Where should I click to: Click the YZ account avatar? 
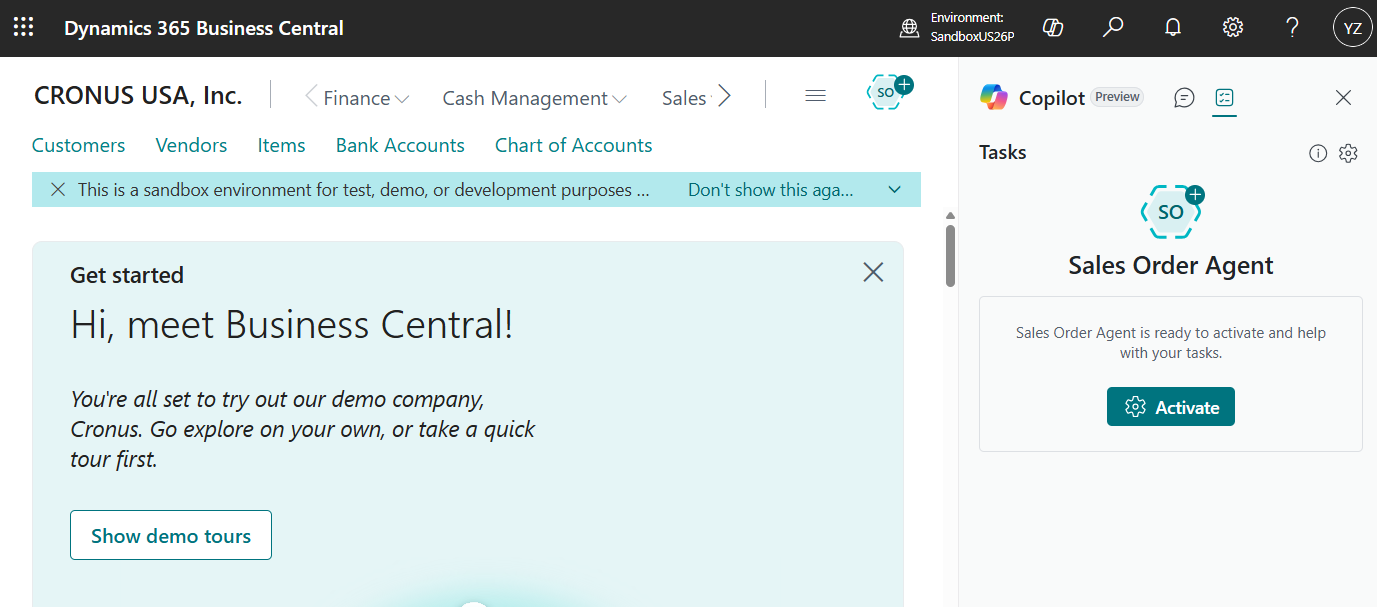click(1352, 27)
